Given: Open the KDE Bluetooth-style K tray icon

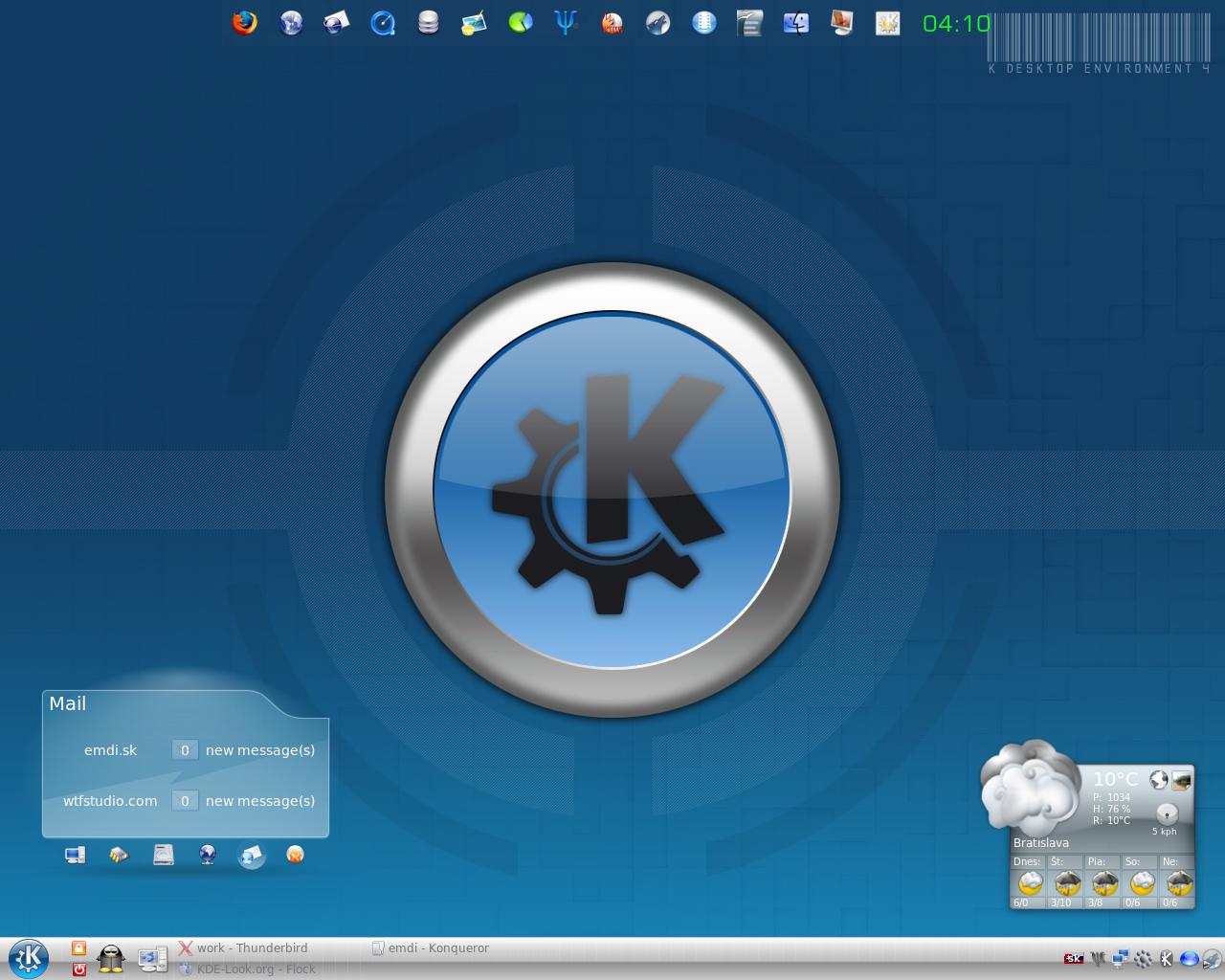Looking at the screenshot, I should tap(1166, 958).
